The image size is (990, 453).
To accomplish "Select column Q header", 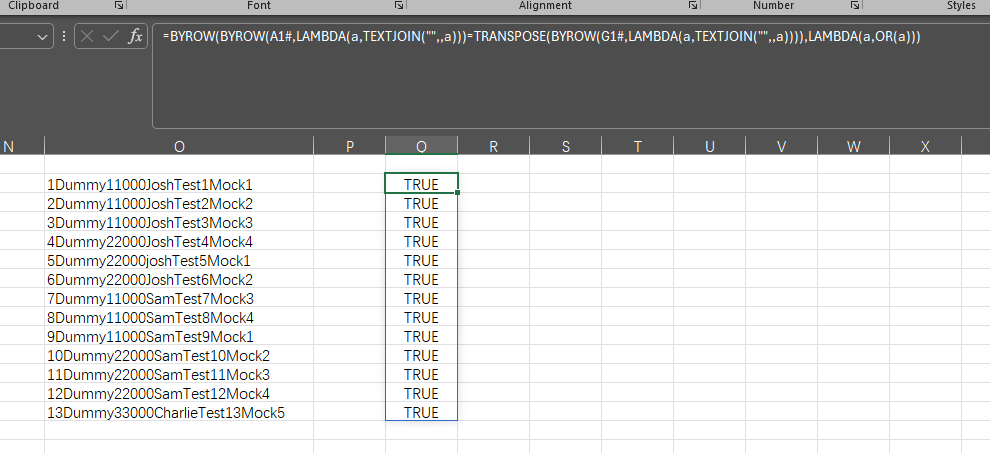I will 421,147.
